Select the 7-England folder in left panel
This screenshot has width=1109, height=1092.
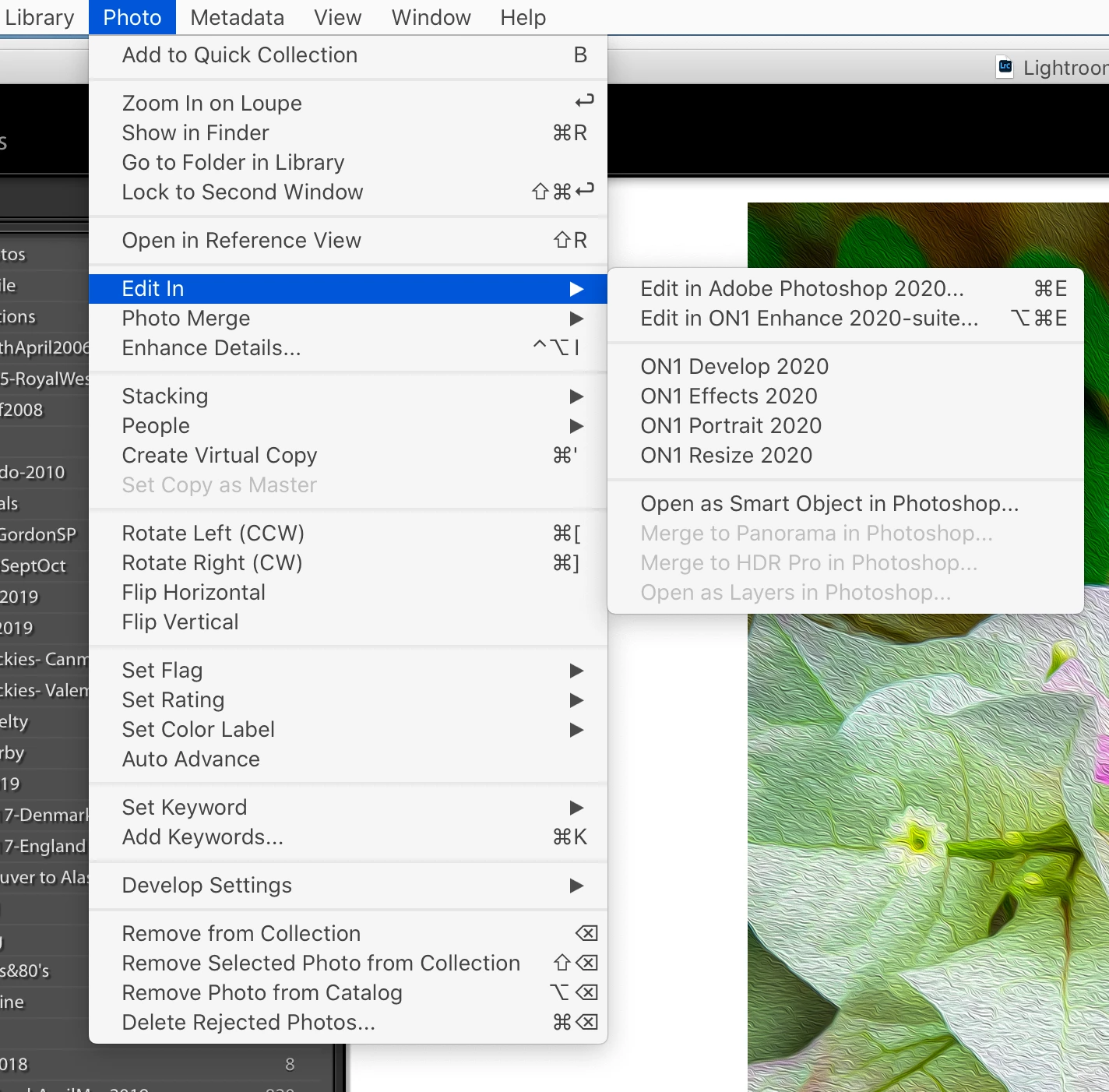[x=44, y=846]
